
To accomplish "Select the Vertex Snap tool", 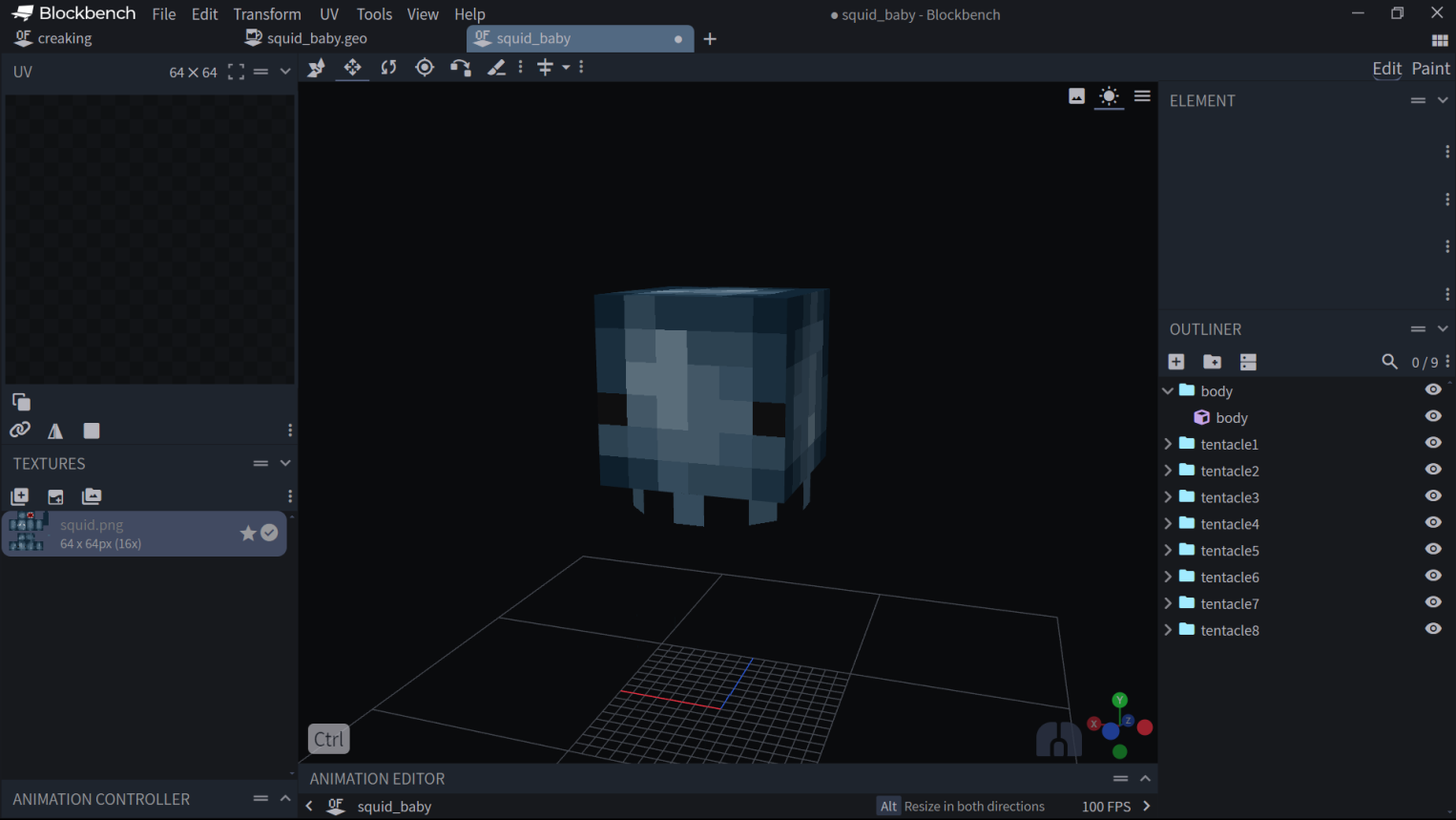I will [x=461, y=68].
